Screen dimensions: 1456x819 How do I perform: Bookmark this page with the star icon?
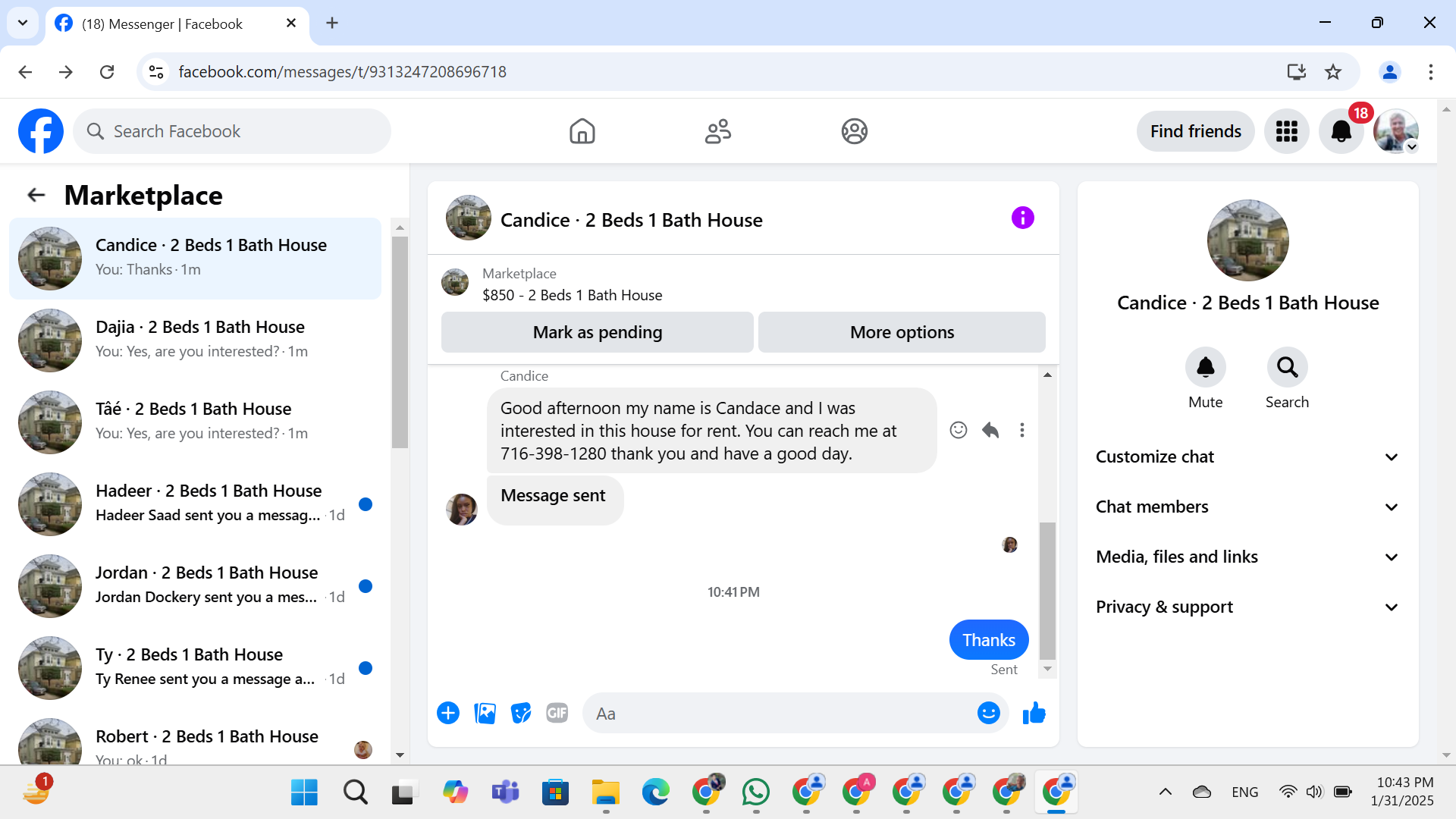pos(1332,72)
